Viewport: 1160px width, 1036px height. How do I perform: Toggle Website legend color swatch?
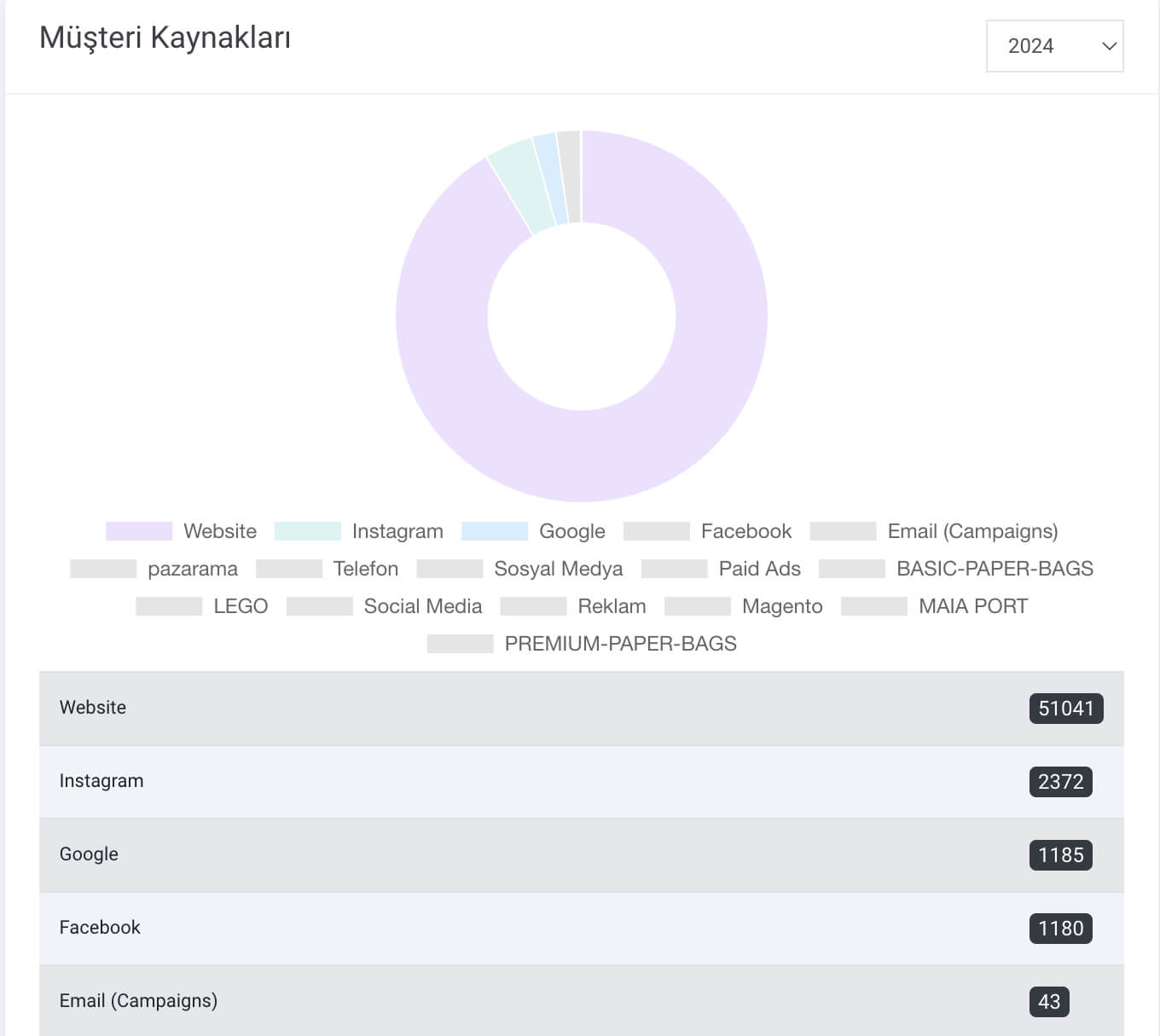tap(139, 531)
